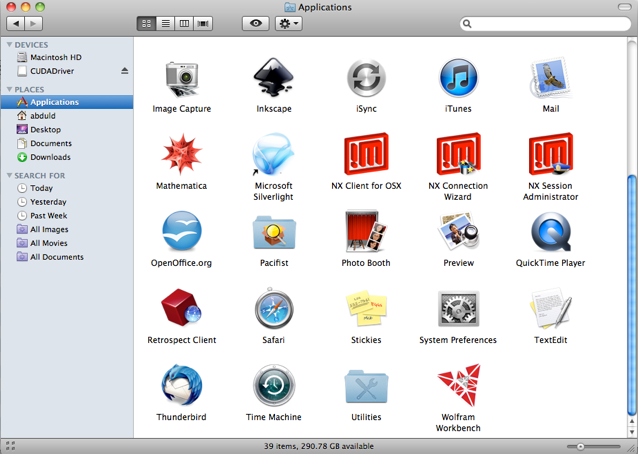Open the Image Capture application

(182, 79)
